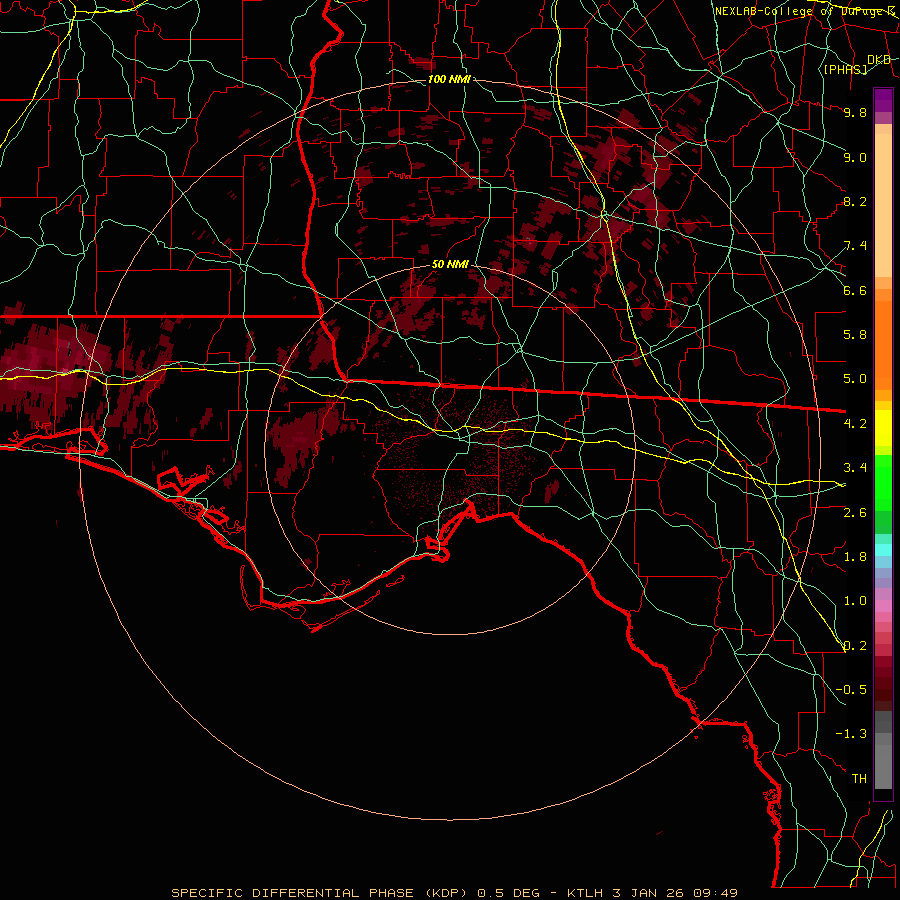Click the "50 NMI" range ring label

(450, 264)
